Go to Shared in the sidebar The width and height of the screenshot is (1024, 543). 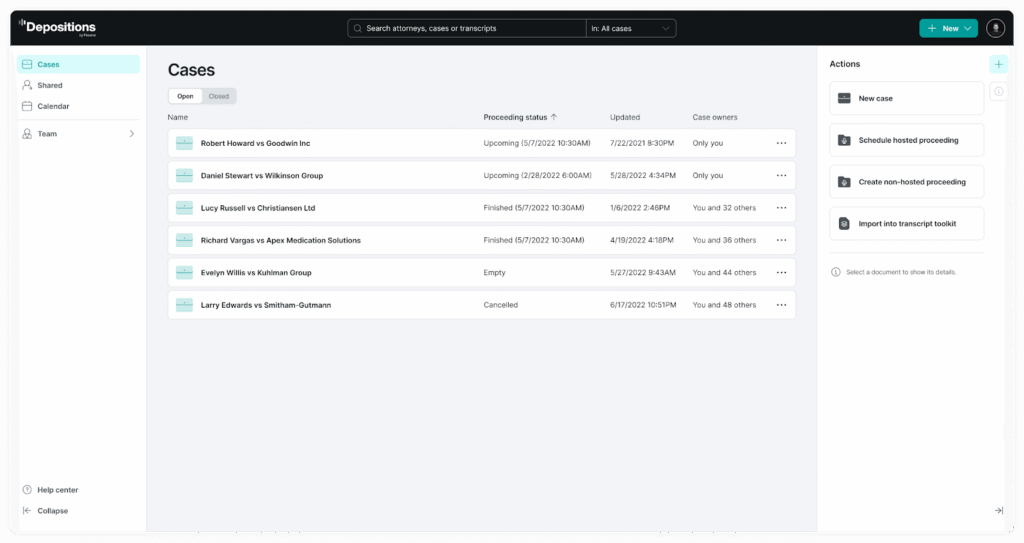point(49,85)
